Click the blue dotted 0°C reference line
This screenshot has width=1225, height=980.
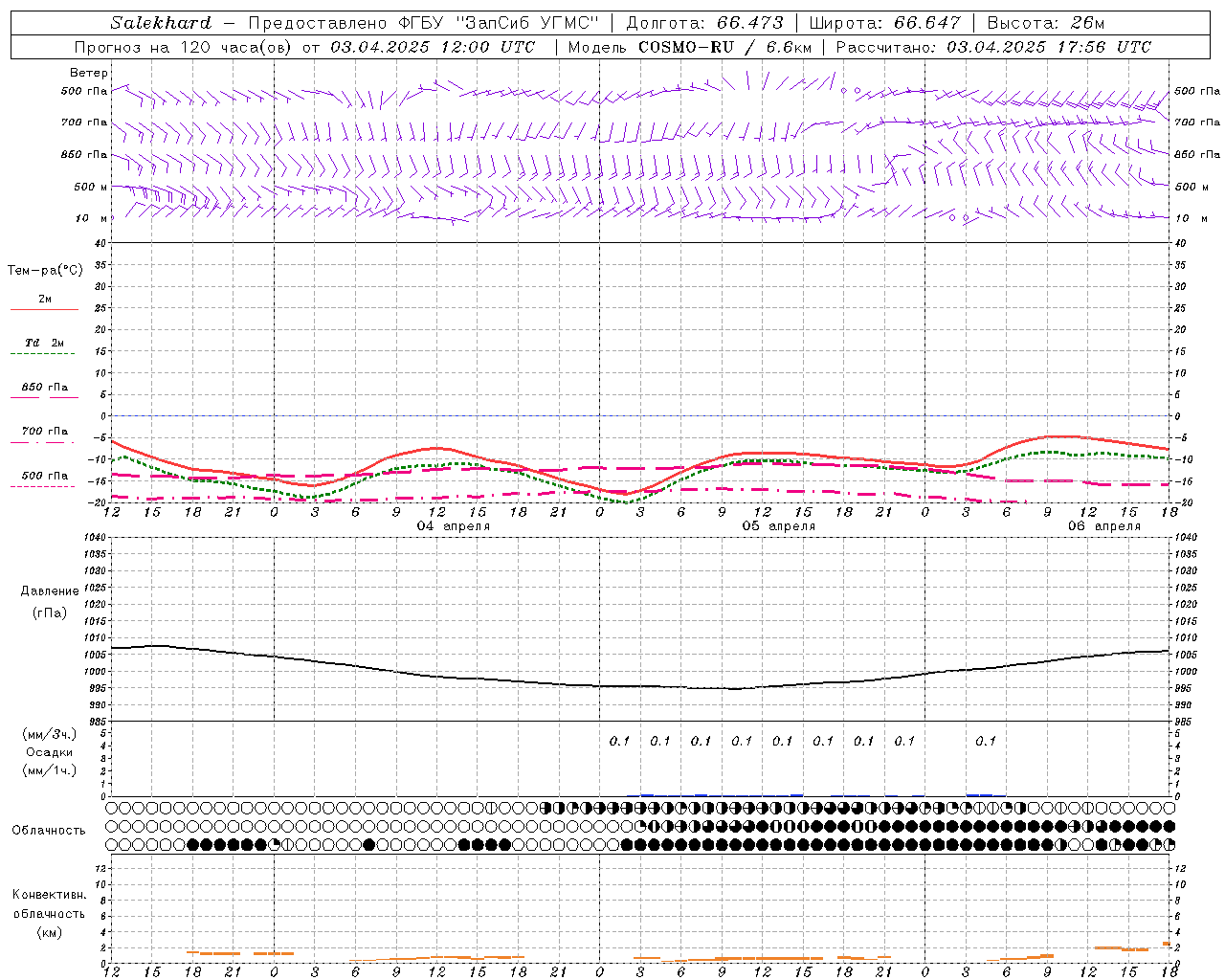(x=640, y=415)
